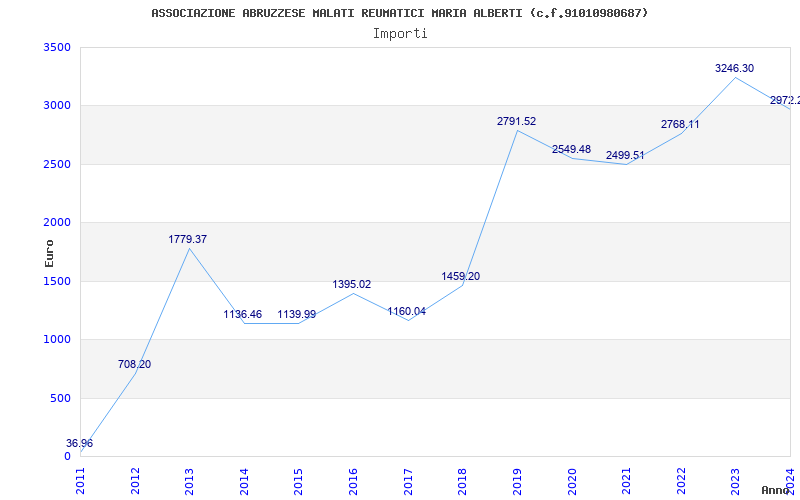The height and width of the screenshot is (500, 800).
Task: Click the 2012 year axis label
Action: tap(135, 481)
